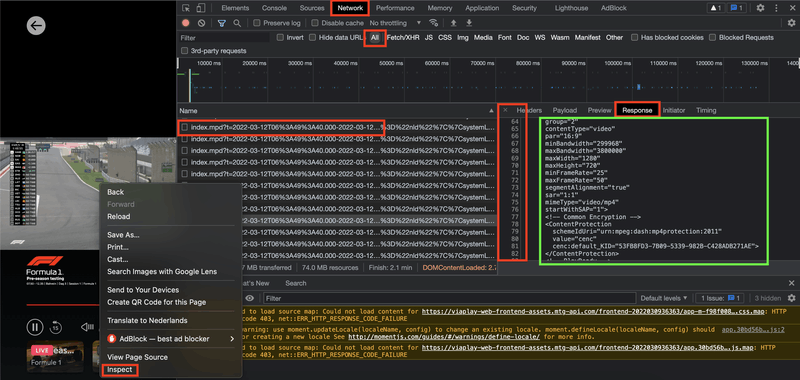Focus the console Filter input field
800x380 pixels.
[x=449, y=298]
